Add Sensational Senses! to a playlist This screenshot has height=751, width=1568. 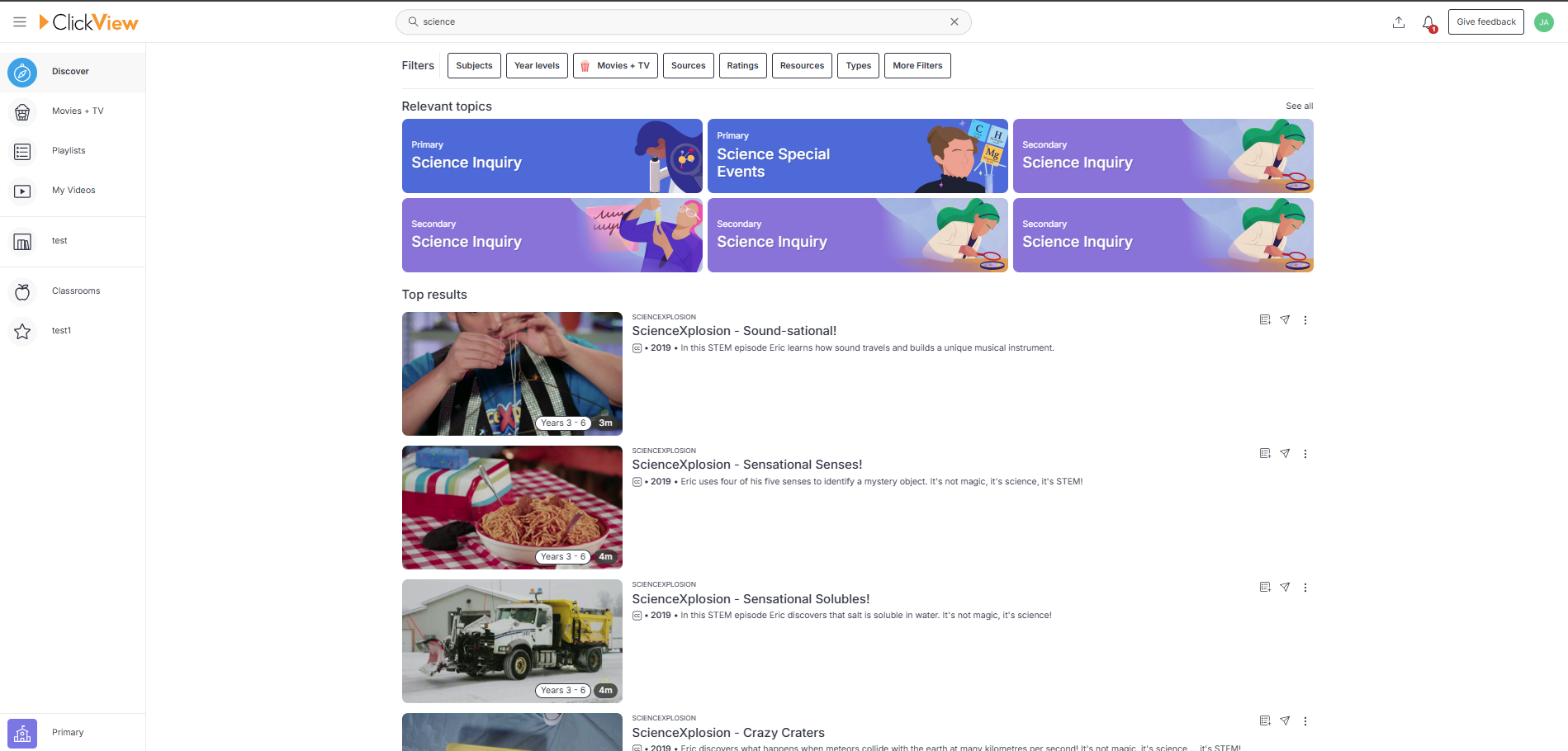(x=1265, y=454)
